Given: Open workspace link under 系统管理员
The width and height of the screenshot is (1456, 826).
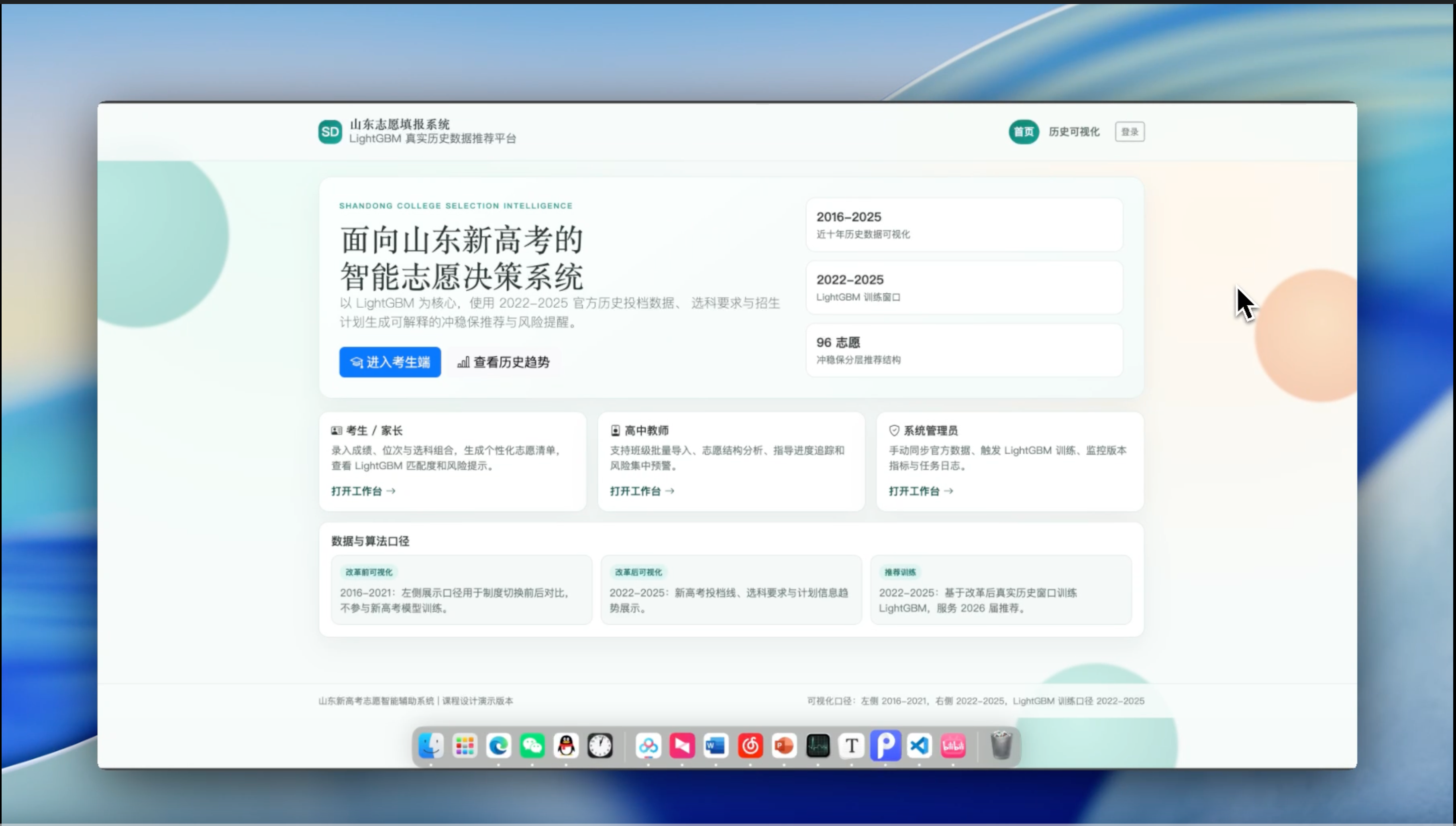Looking at the screenshot, I should pos(920,491).
